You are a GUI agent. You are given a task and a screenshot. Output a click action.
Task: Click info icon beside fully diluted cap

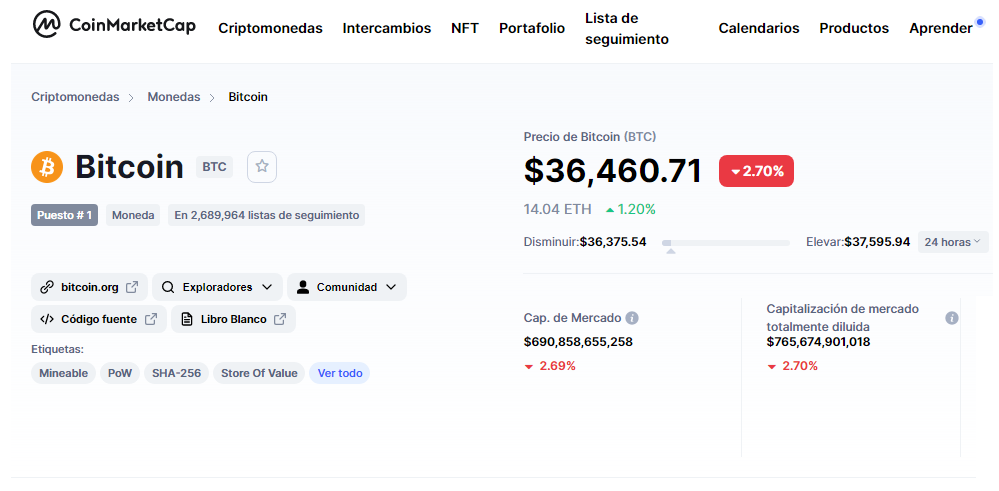[x=951, y=318]
